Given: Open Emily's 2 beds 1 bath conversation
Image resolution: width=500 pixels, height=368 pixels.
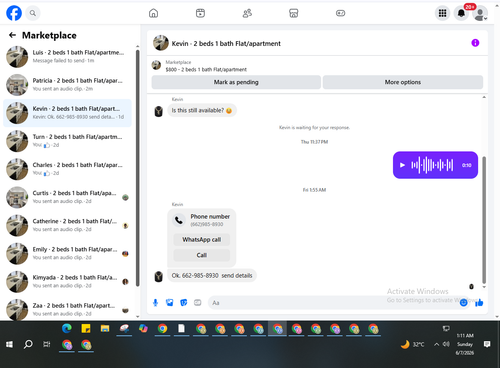Looking at the screenshot, I should 67,253.
